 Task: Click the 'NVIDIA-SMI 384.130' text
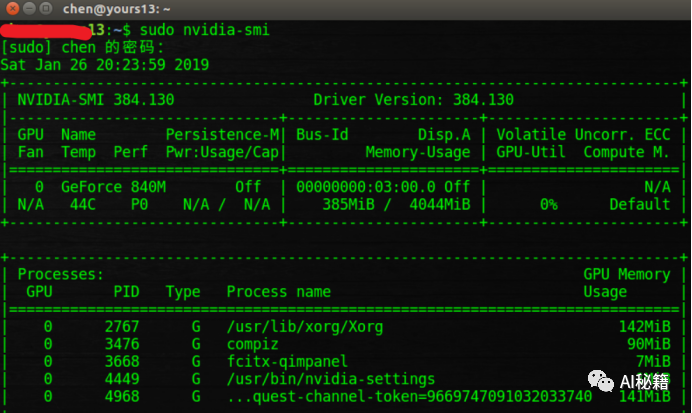(96, 100)
